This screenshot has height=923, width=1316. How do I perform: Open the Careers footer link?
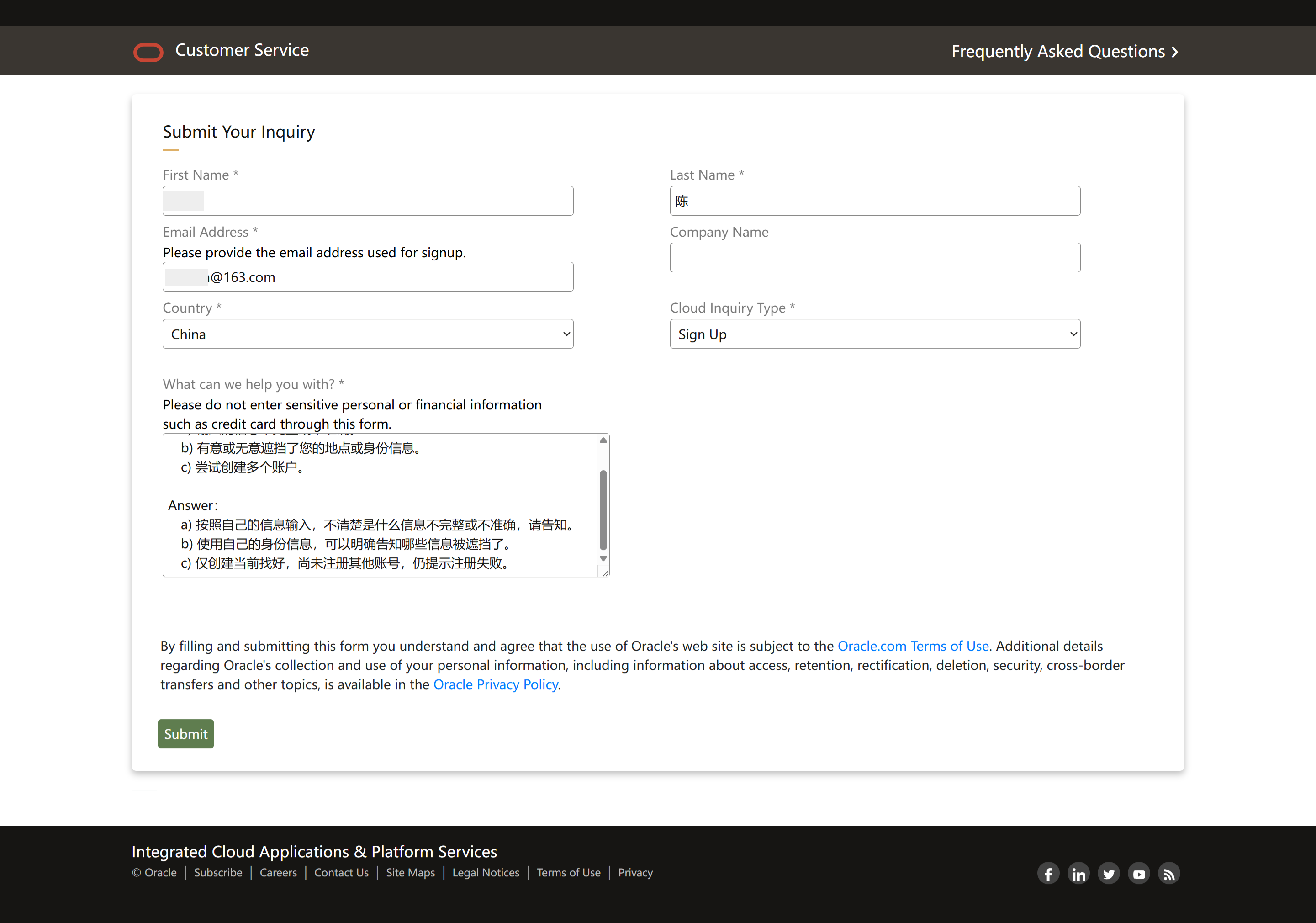click(x=278, y=873)
